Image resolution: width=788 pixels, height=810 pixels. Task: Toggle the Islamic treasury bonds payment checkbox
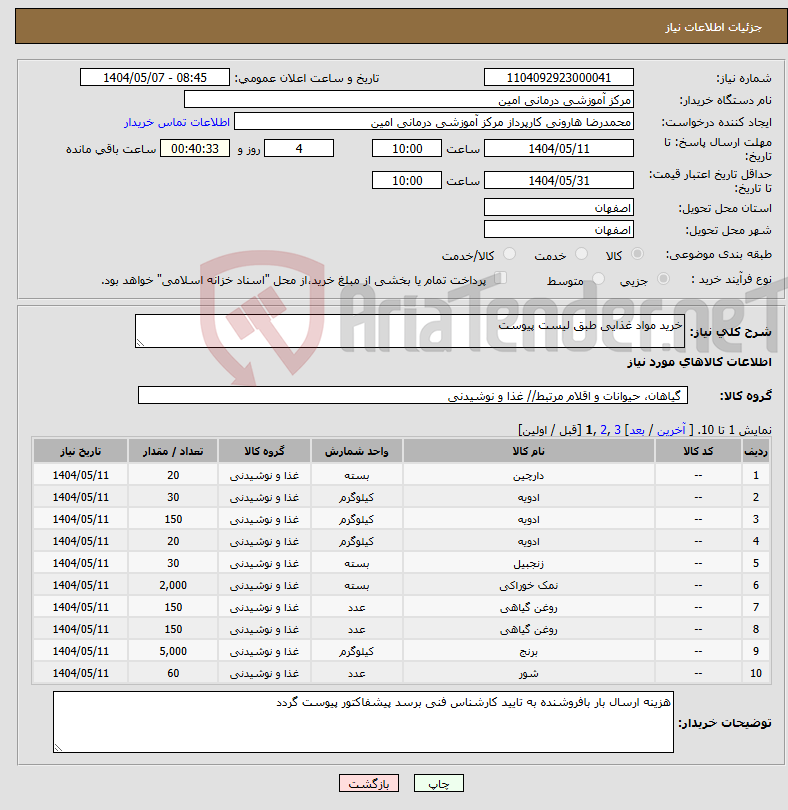pos(500,278)
